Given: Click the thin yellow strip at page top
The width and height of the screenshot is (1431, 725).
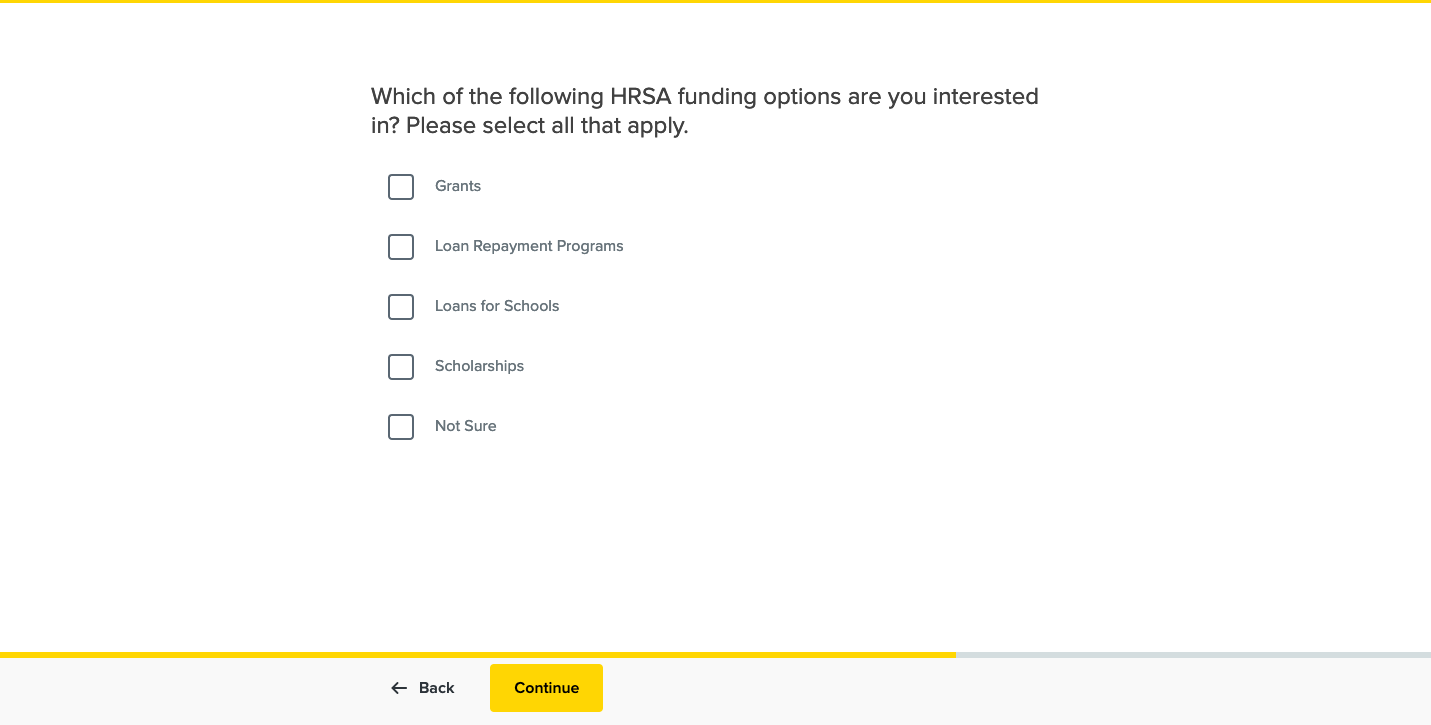Looking at the screenshot, I should click(x=715, y=1).
